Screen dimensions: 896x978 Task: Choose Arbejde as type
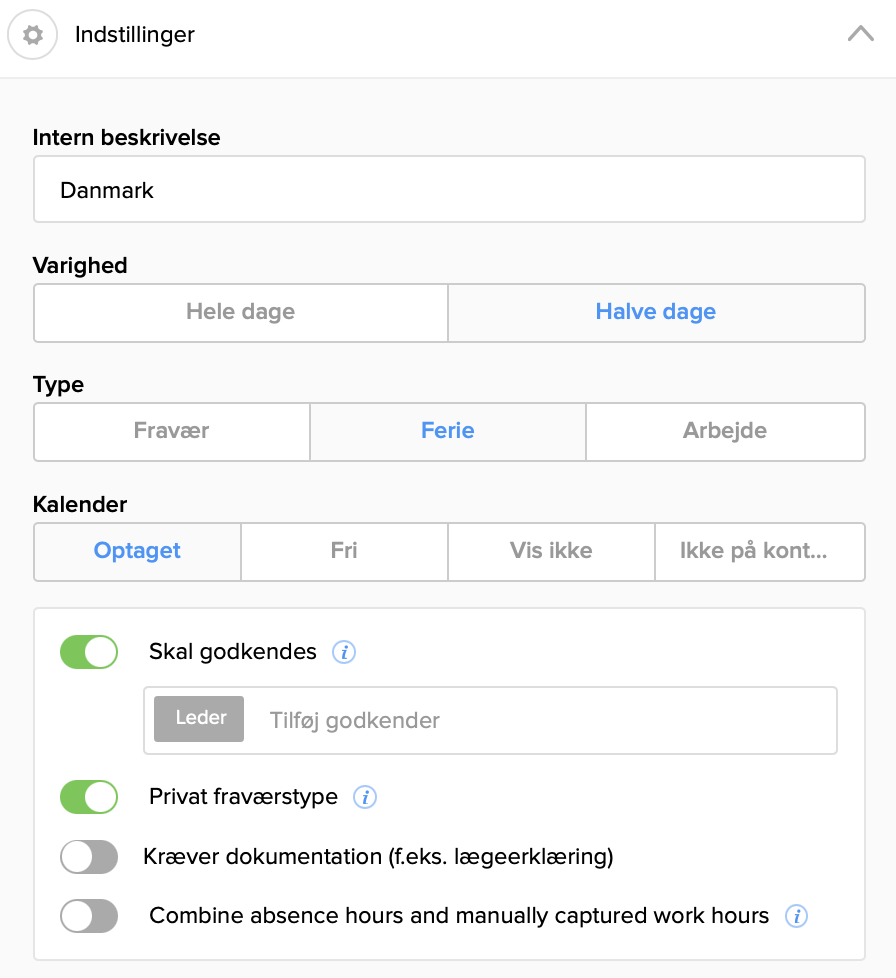pos(725,432)
